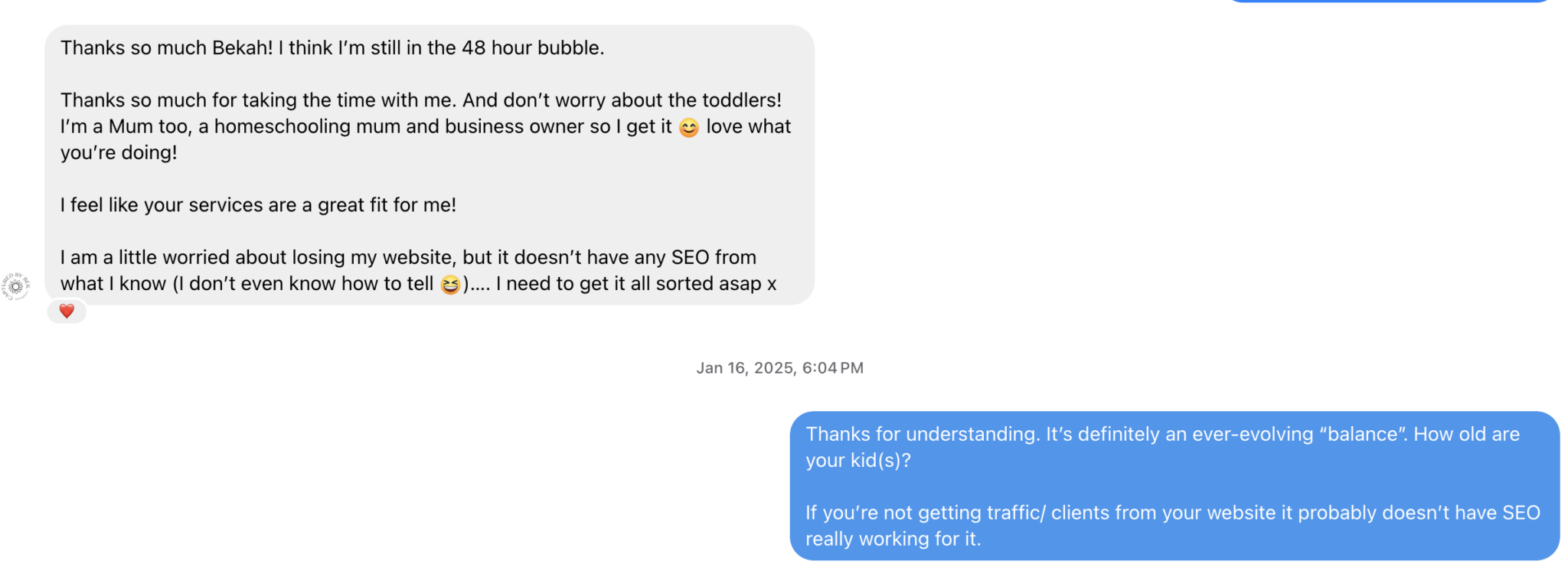Click the "How old are" question text
Screen dimensions: 1568x571
coord(1465,435)
